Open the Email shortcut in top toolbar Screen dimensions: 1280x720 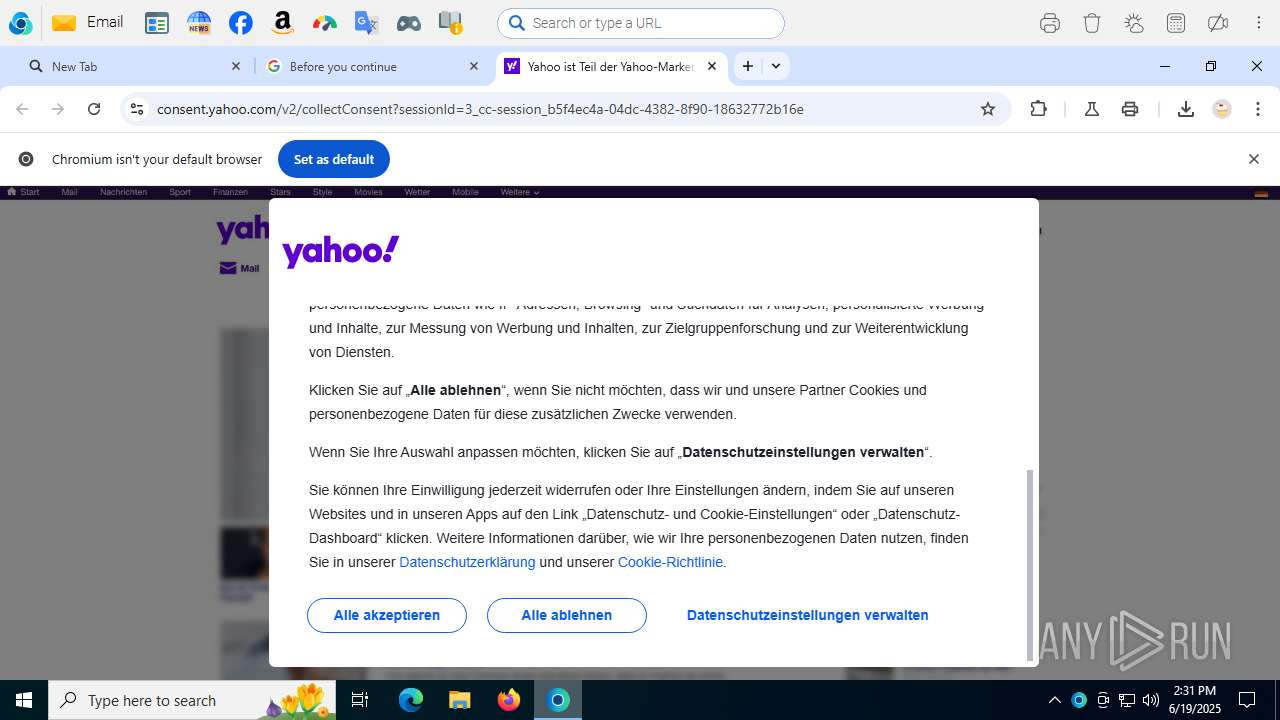(87, 22)
